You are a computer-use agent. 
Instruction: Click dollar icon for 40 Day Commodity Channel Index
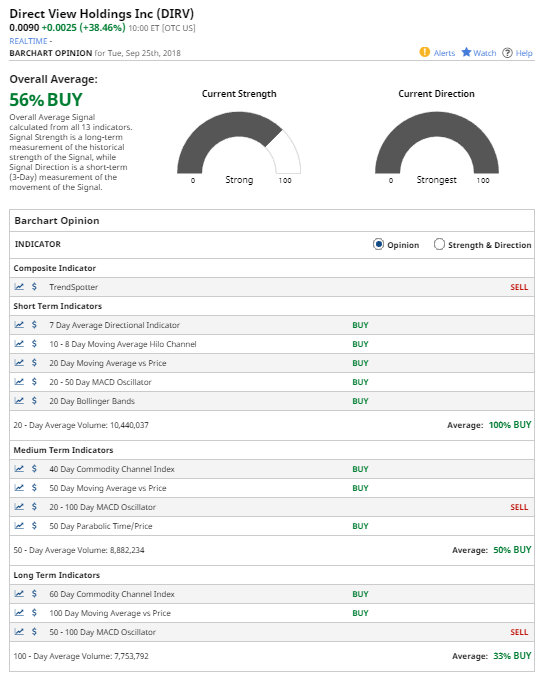[34, 469]
